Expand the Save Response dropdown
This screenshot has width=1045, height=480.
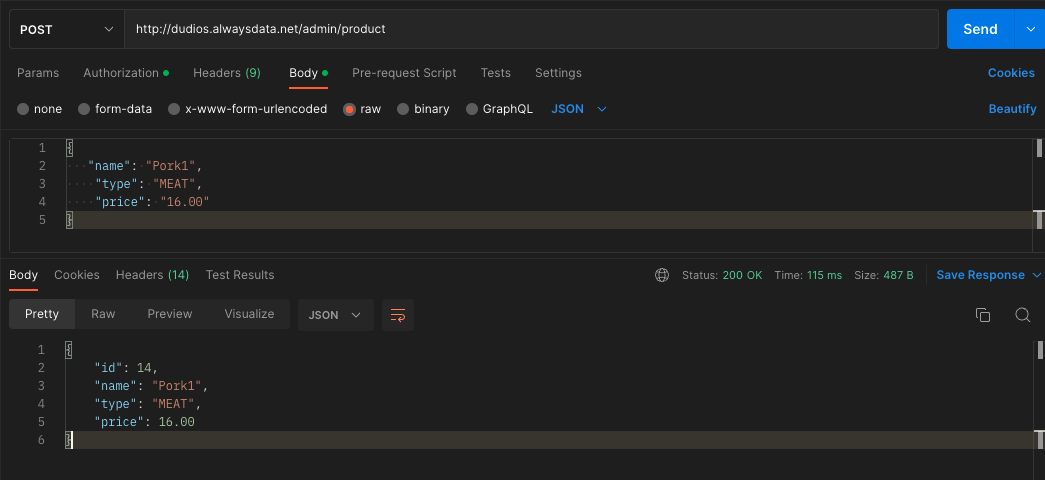click(1037, 275)
